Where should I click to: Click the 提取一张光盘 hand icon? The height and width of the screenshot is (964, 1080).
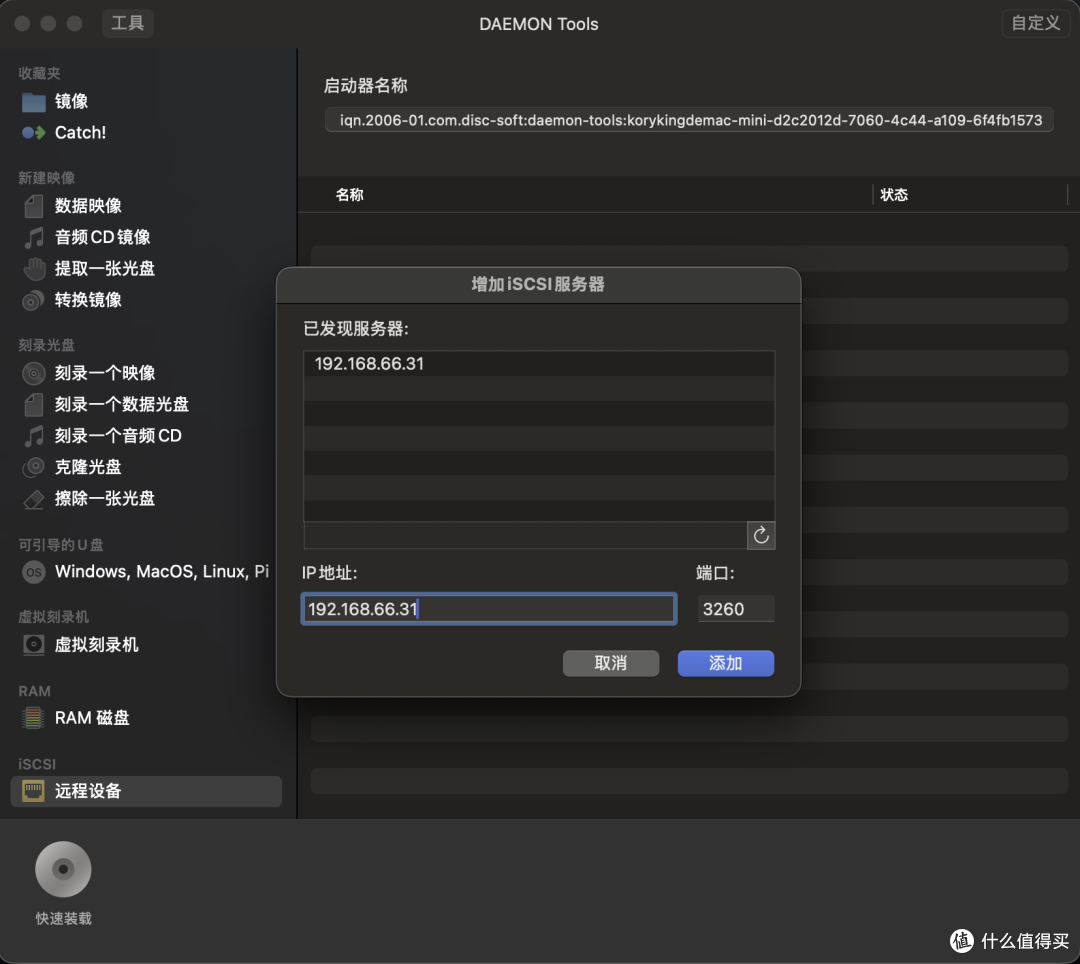33,269
